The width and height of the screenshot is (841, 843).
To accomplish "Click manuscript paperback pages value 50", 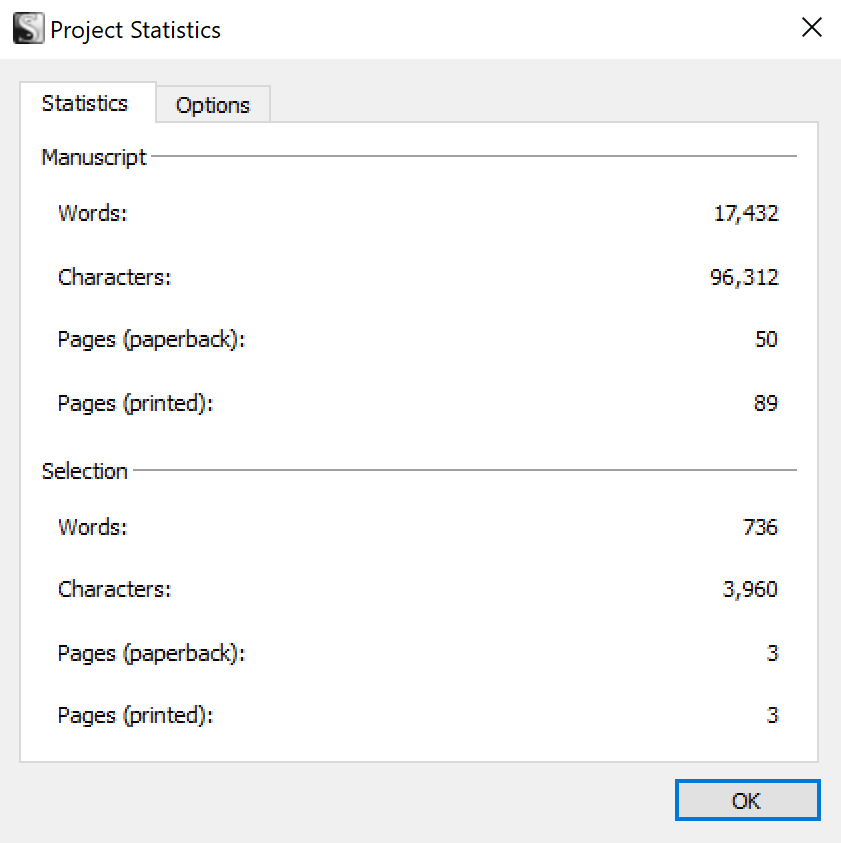I will click(x=766, y=339).
